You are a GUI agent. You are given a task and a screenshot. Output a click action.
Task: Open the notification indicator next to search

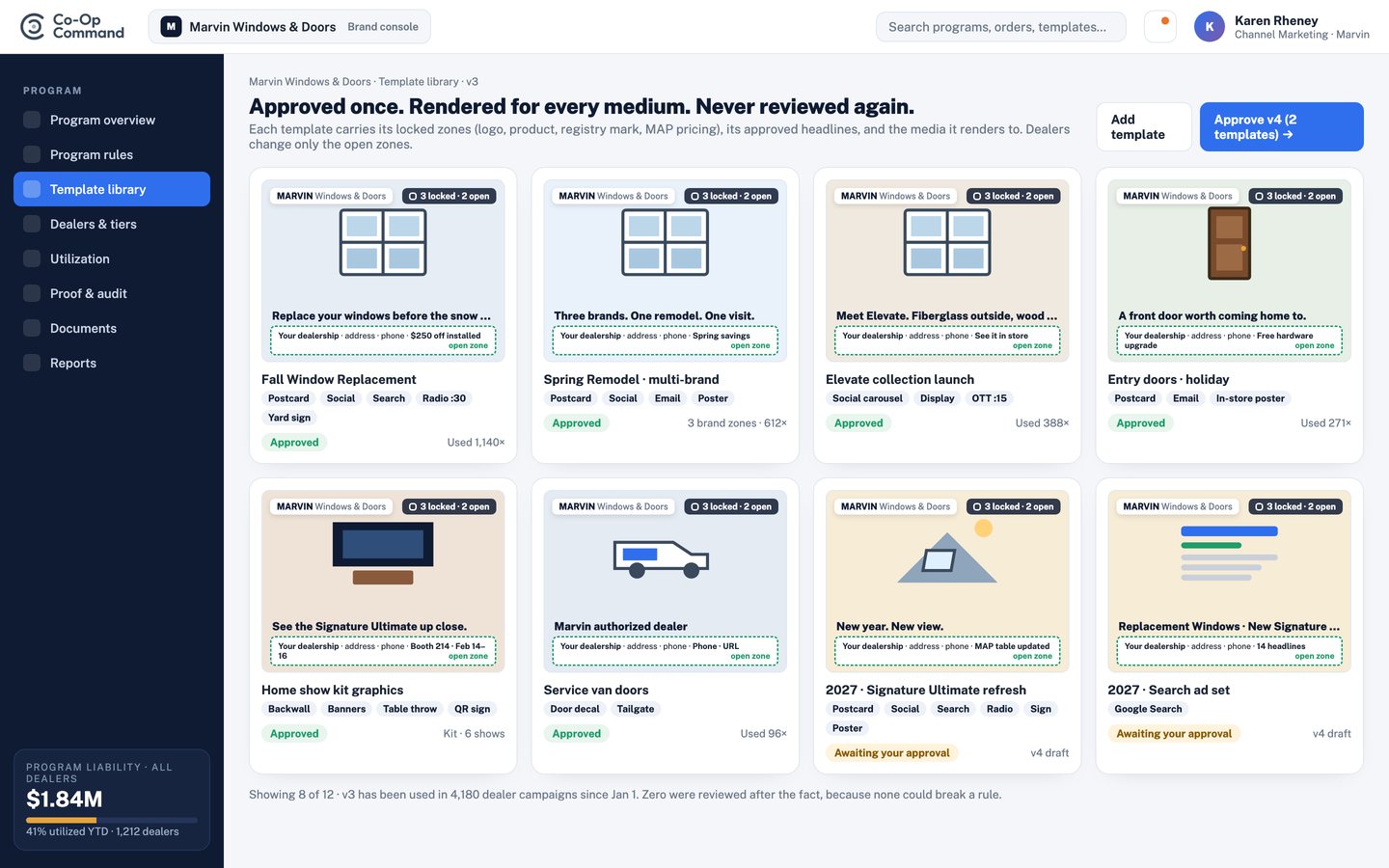click(1160, 26)
